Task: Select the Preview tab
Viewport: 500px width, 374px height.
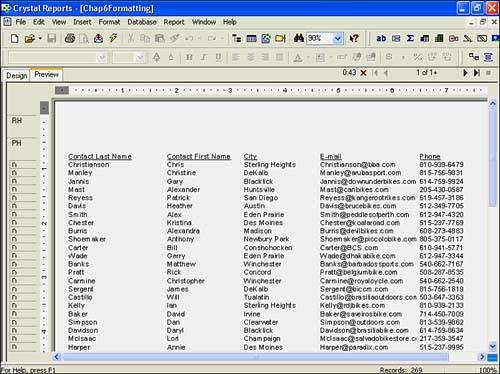Action: 46,75
